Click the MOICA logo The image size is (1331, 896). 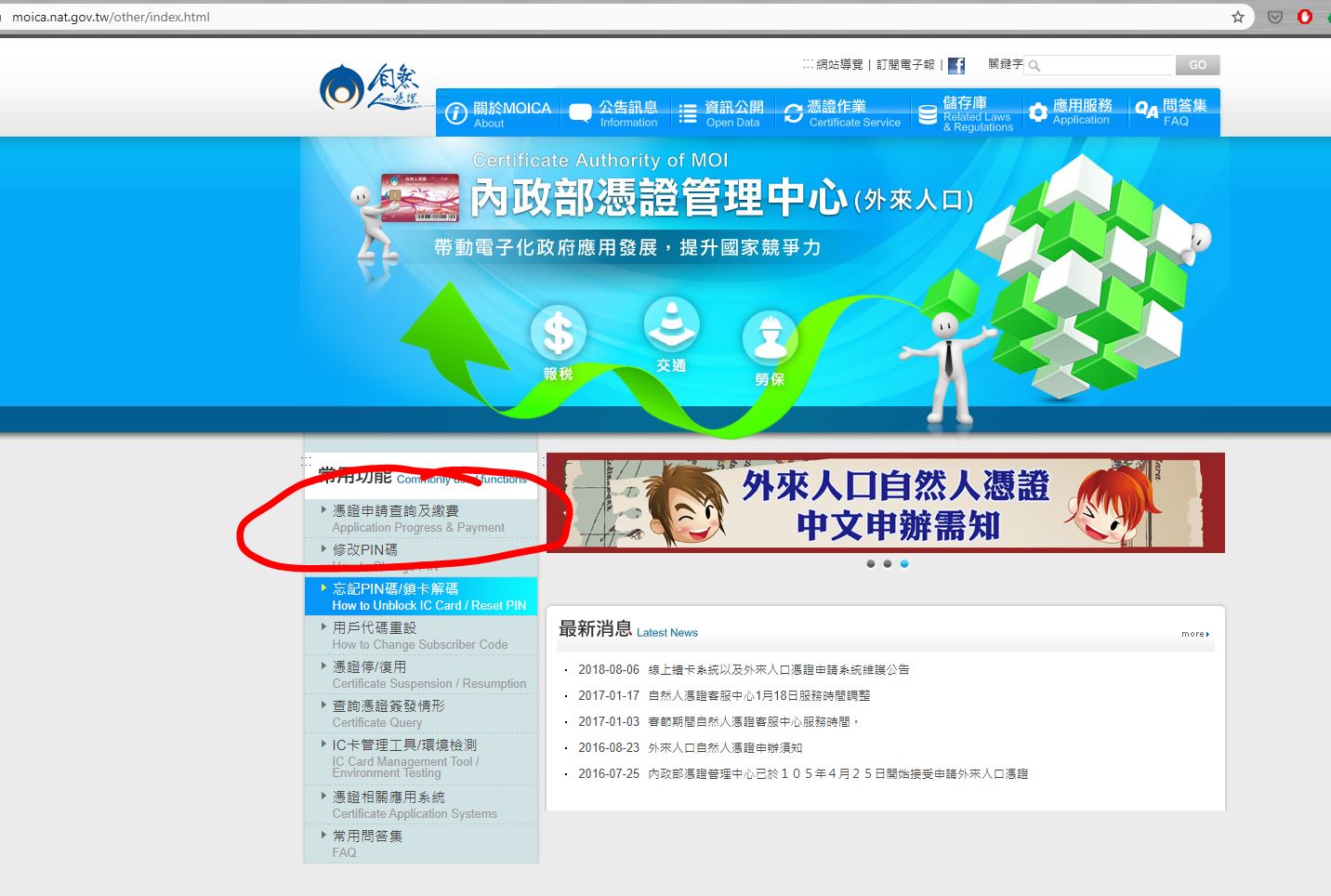pyautogui.click(x=369, y=89)
